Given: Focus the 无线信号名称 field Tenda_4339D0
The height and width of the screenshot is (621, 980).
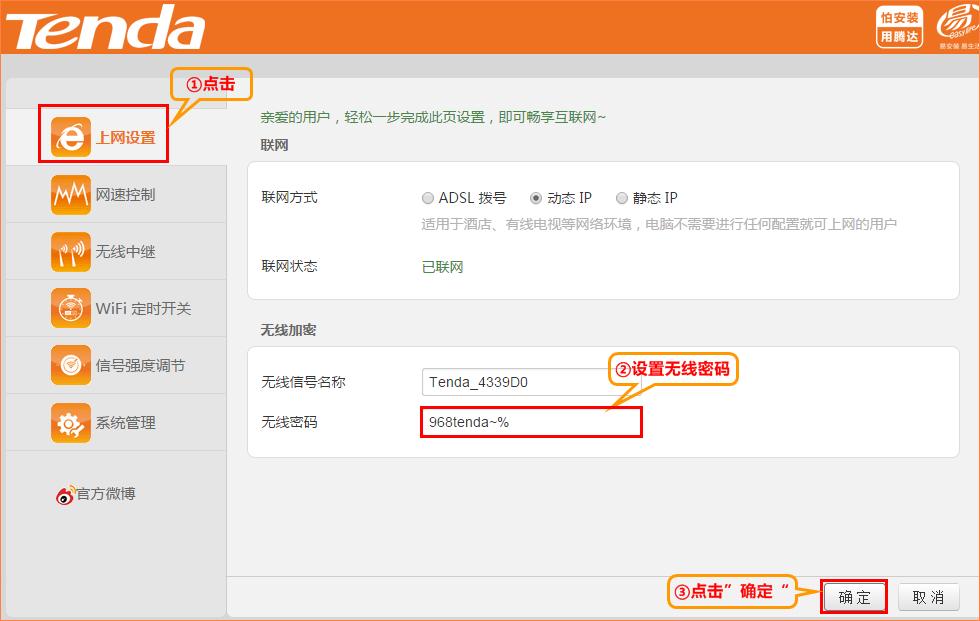Looking at the screenshot, I should 530,382.
